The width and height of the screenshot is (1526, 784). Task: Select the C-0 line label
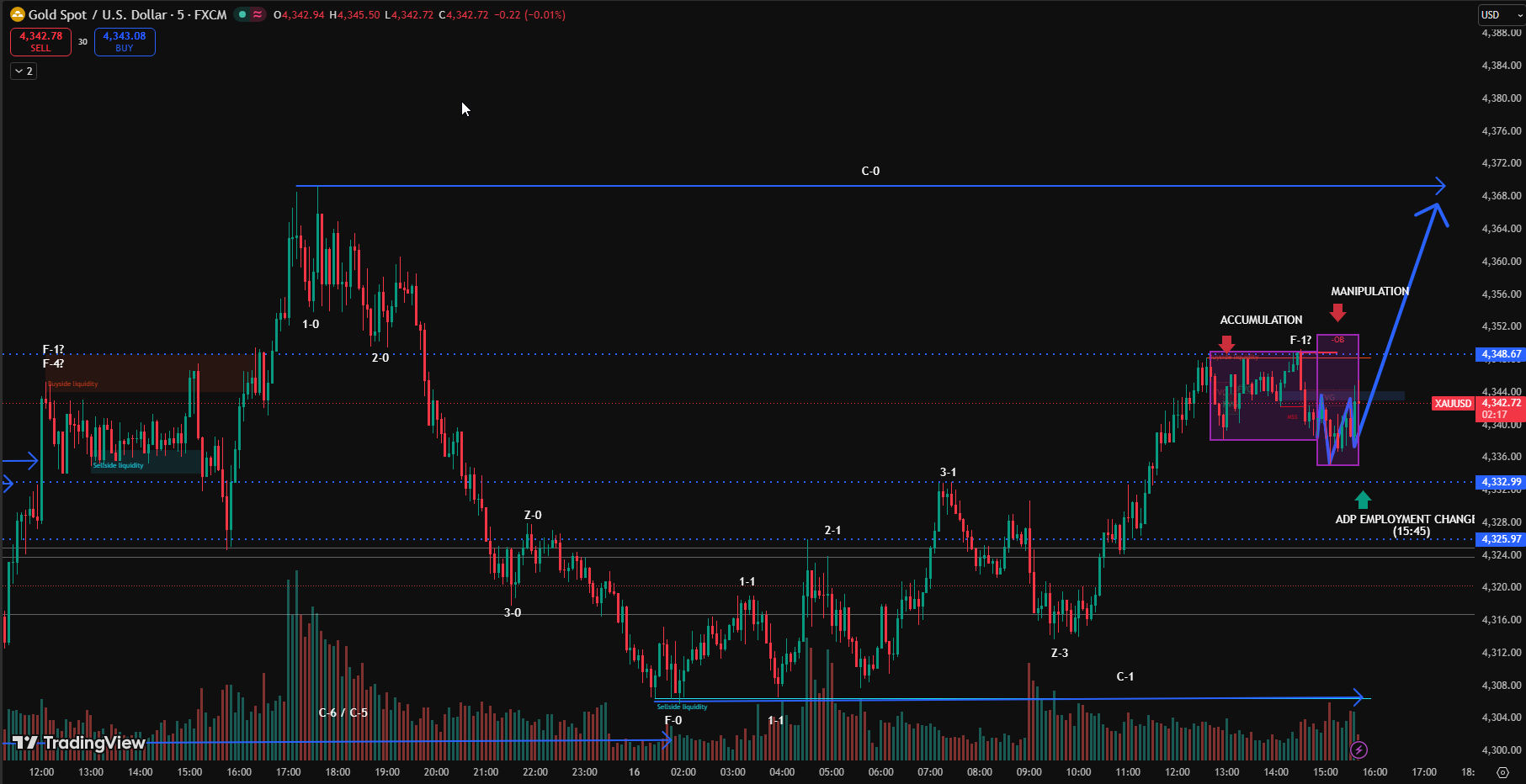[870, 171]
